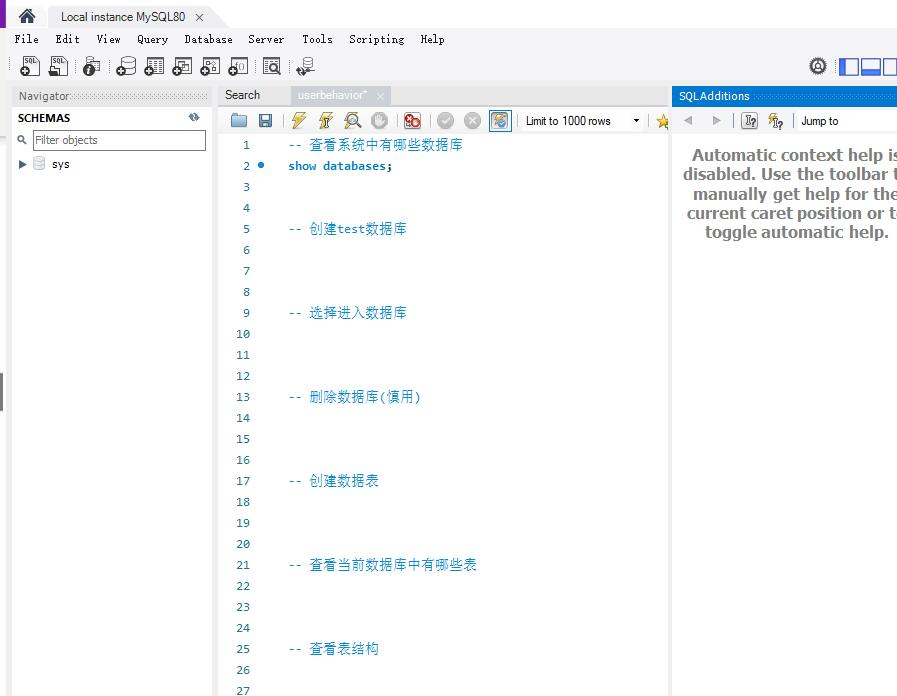This screenshot has width=897, height=696.
Task: Open the Tools menu
Action: (317, 39)
